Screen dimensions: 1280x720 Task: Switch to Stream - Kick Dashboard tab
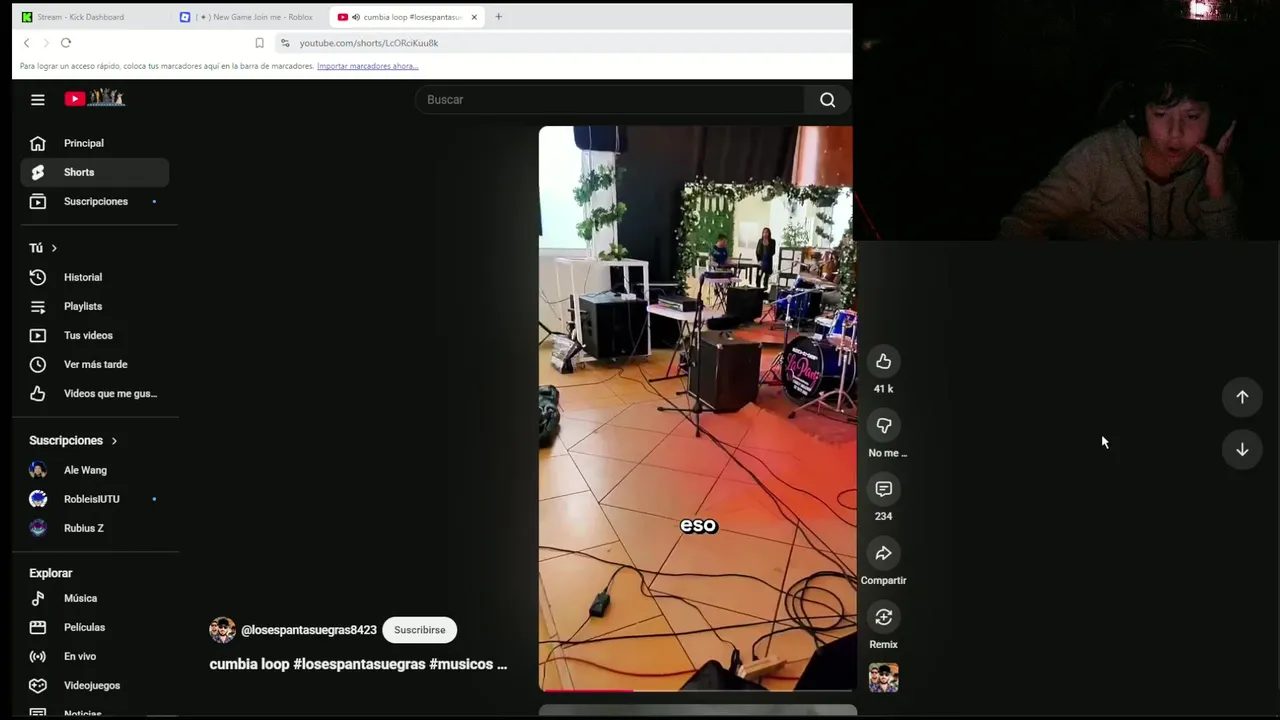pos(80,17)
